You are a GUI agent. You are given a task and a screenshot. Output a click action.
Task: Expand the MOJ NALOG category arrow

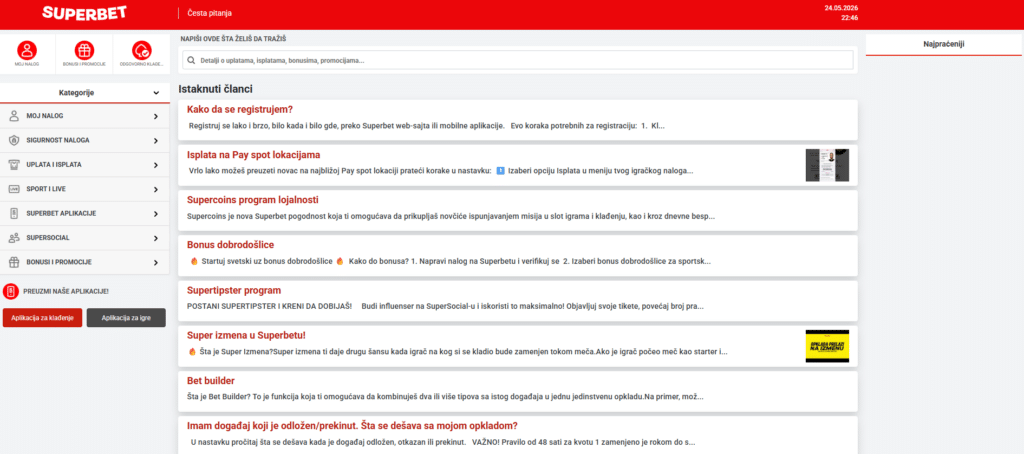(156, 116)
